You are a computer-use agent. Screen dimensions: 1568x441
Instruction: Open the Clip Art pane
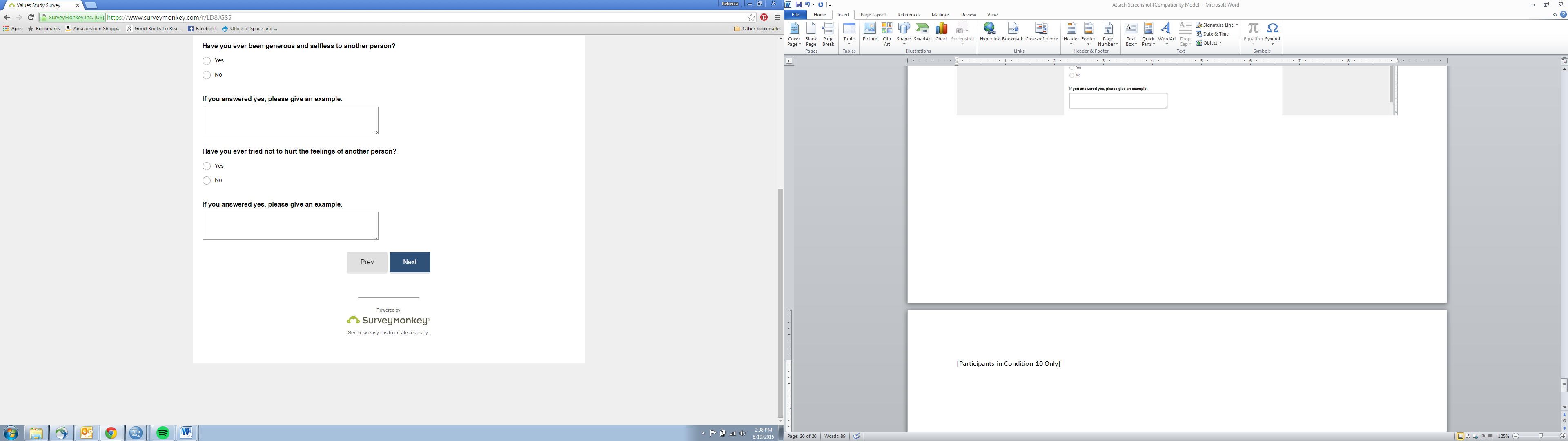point(887,33)
